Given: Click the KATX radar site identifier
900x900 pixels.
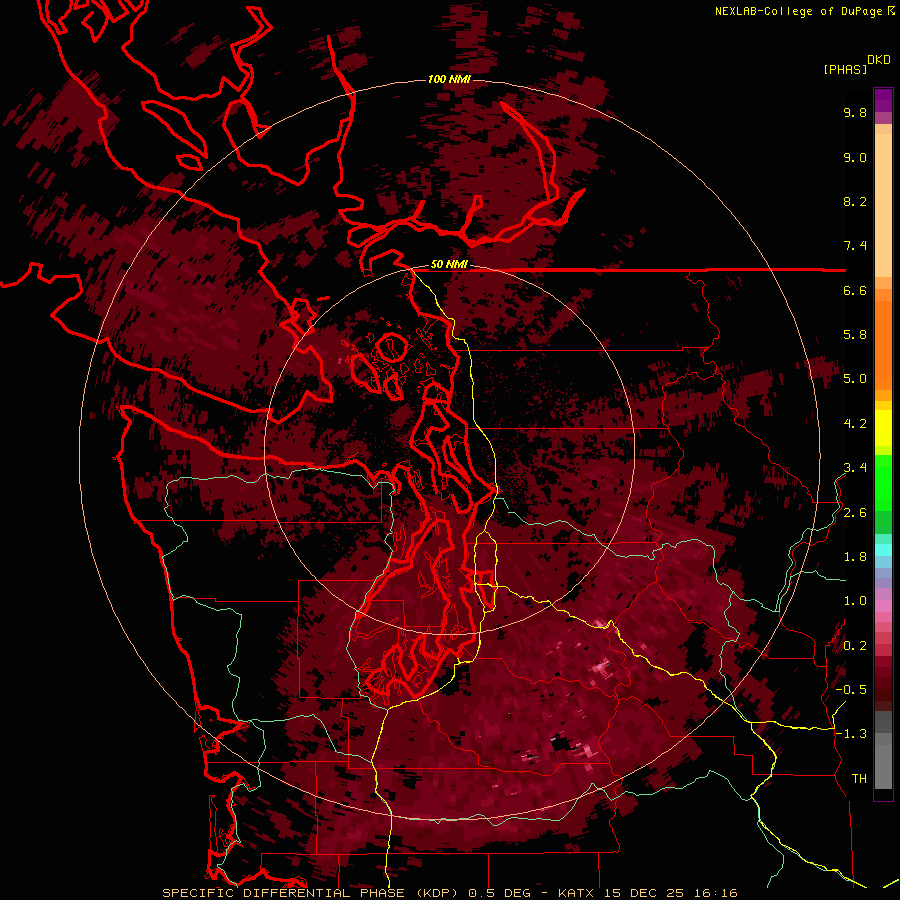Looking at the screenshot, I should pos(577,893).
